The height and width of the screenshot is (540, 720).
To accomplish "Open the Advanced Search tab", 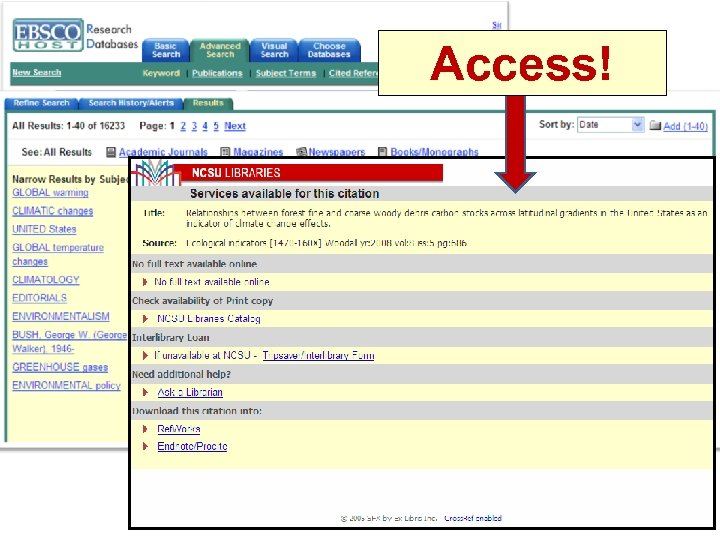I will [220, 50].
